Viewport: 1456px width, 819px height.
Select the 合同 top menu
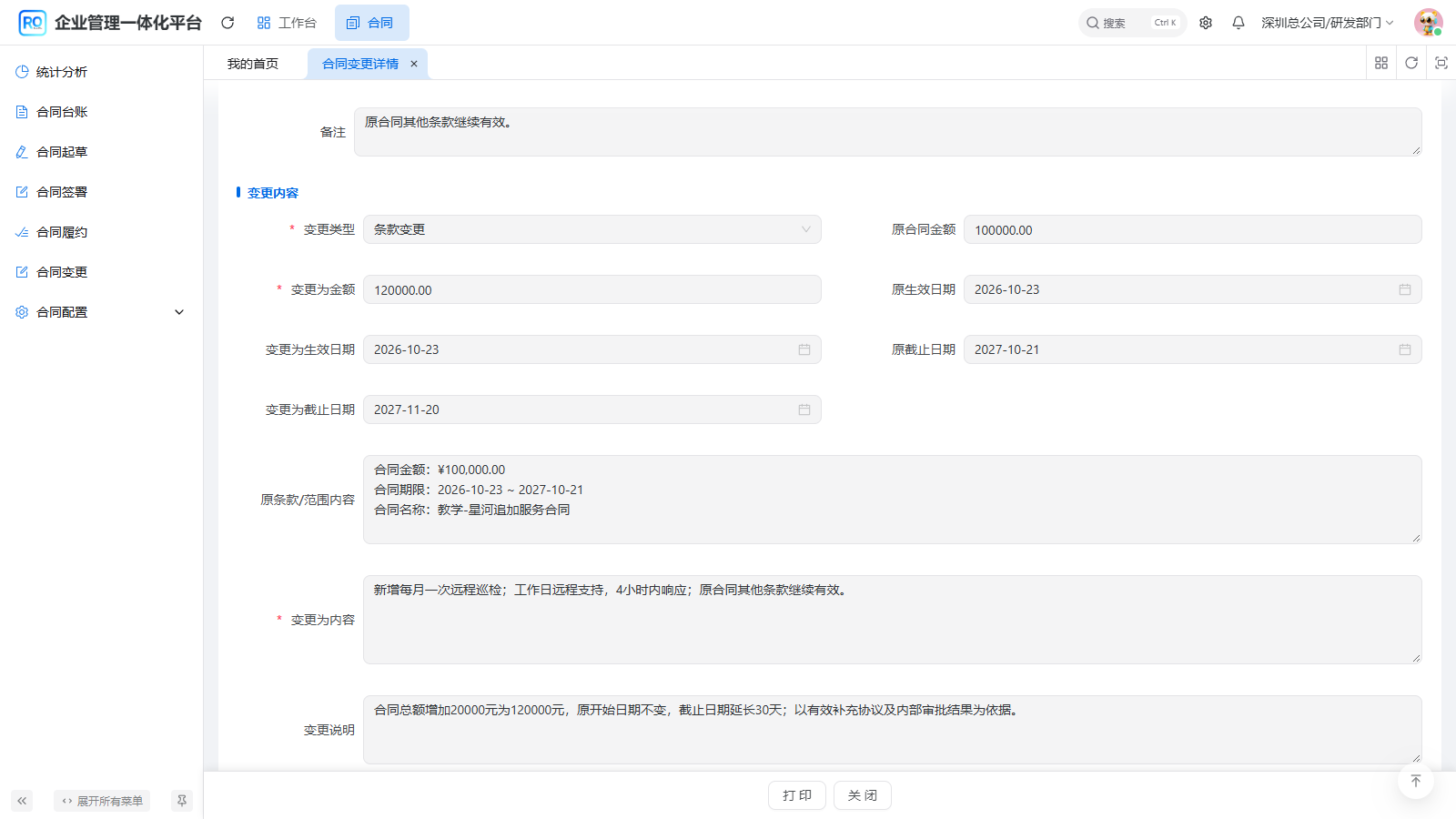point(371,23)
